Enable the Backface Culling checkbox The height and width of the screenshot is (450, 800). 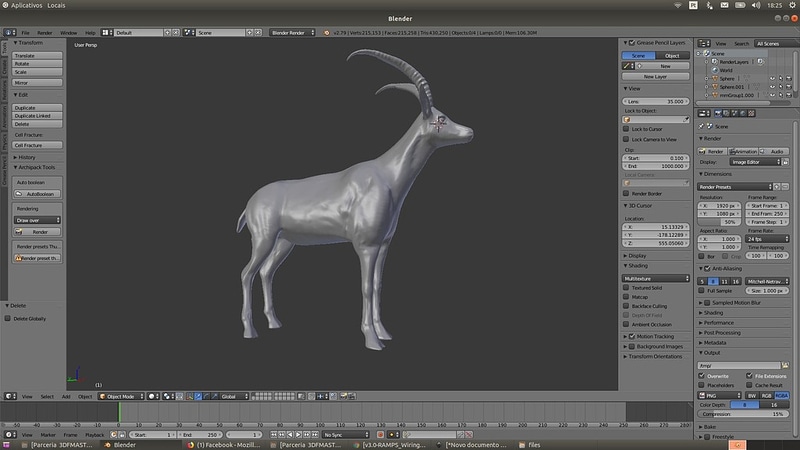click(626, 306)
